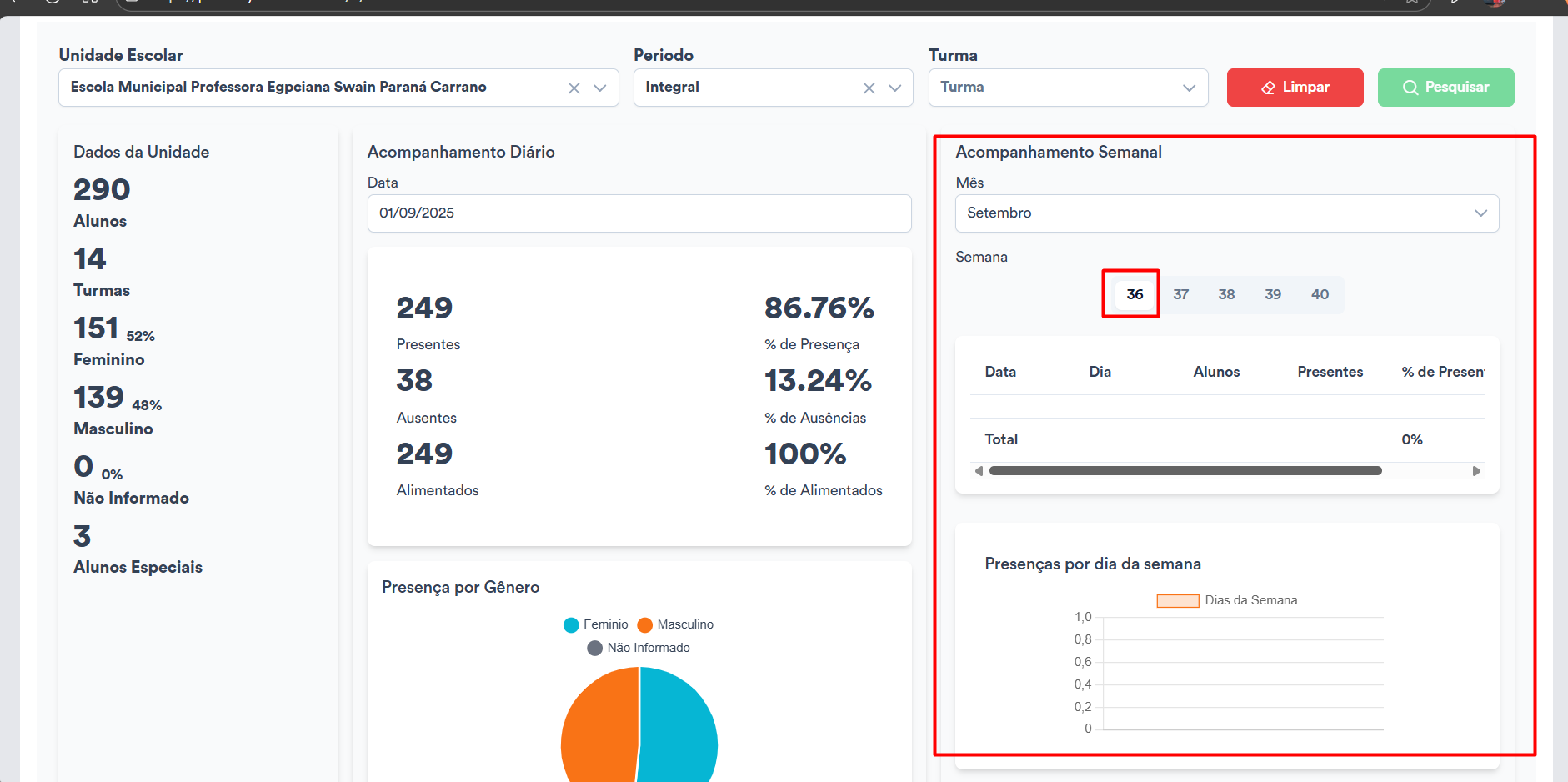
Task: Click the Data date input field
Action: click(x=639, y=213)
